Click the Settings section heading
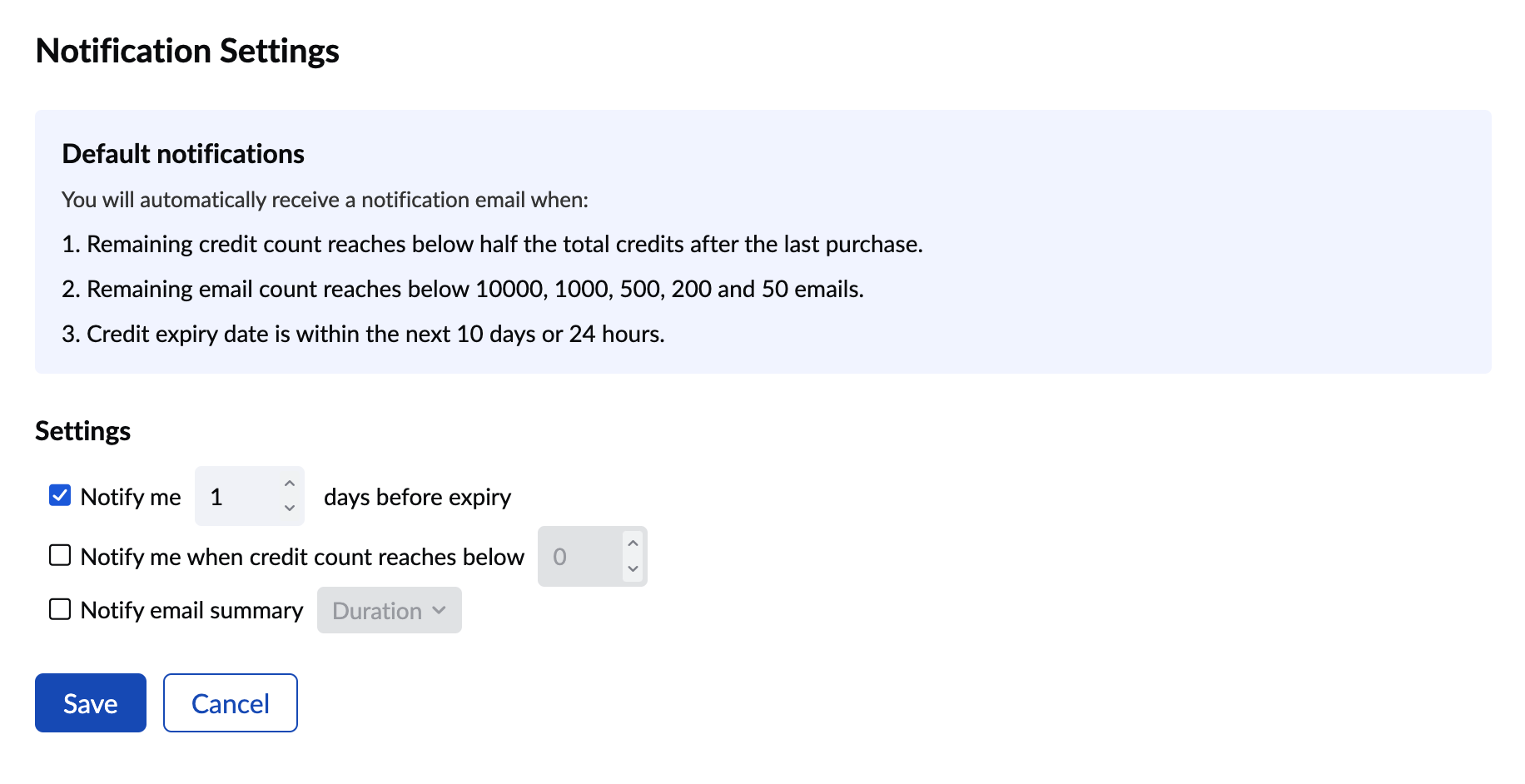 83,431
